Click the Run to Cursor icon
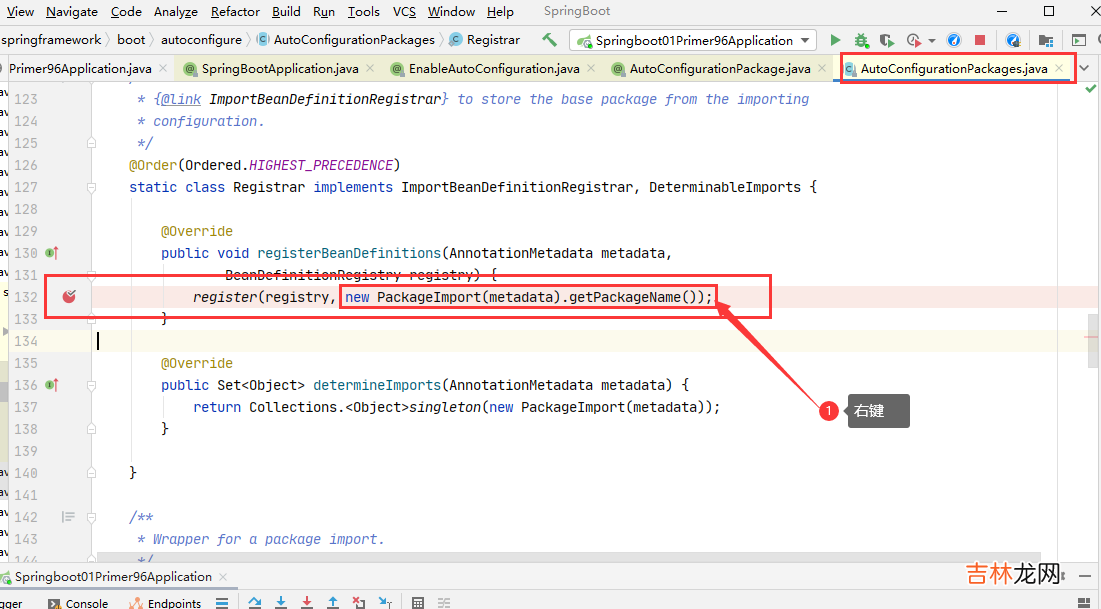Screen dimensions: 1101x609 coord(385,603)
